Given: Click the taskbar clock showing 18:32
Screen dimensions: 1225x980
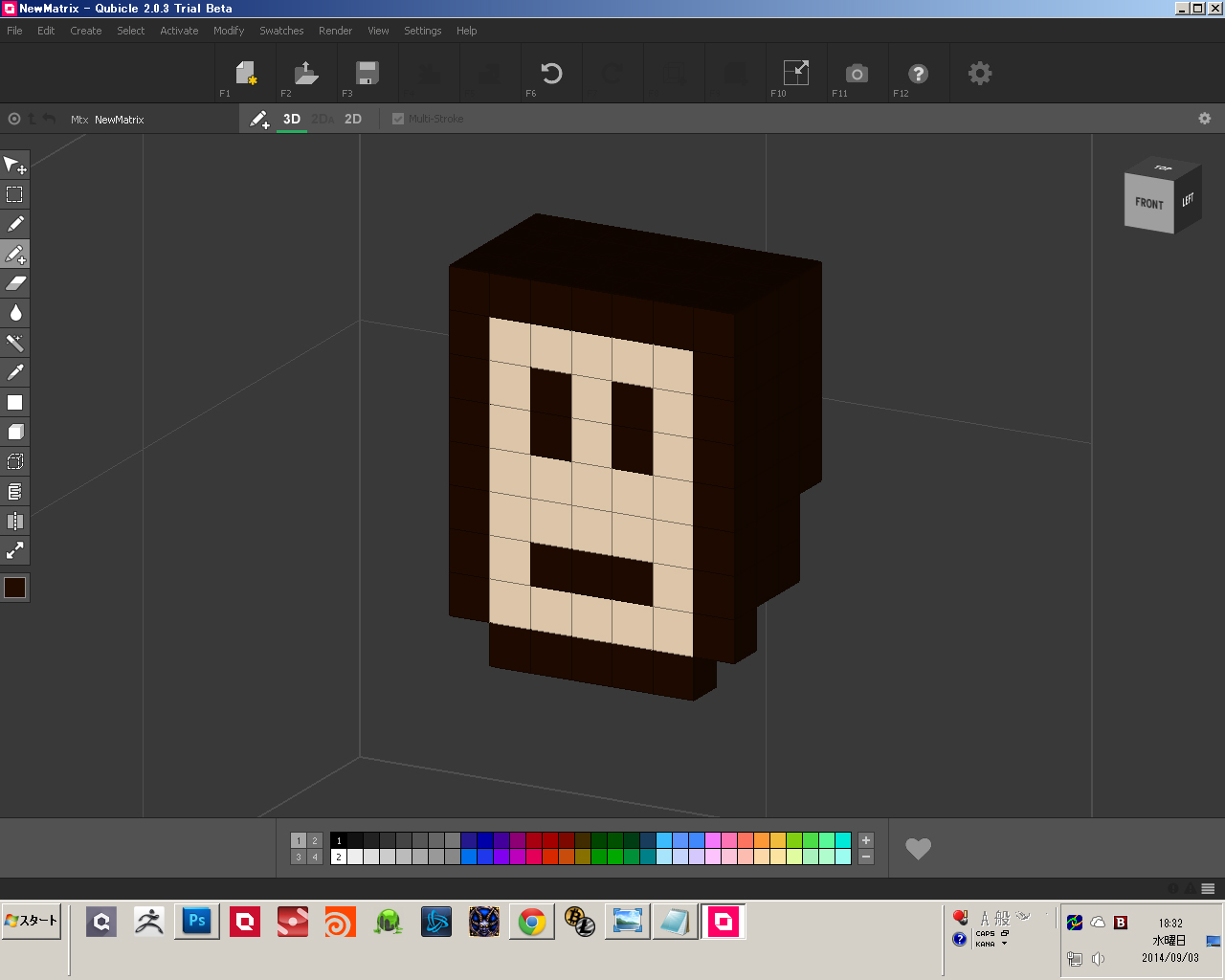Looking at the screenshot, I should 1170,924.
